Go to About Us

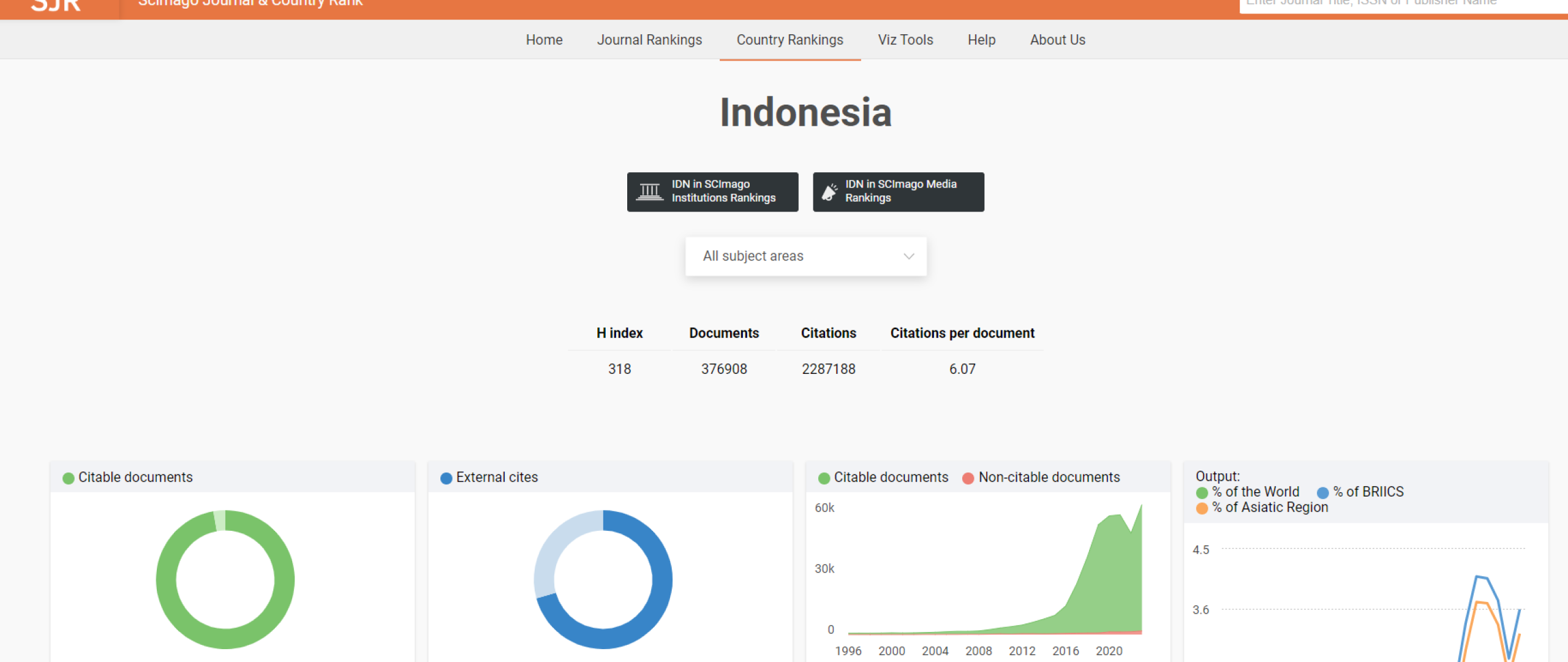1057,40
